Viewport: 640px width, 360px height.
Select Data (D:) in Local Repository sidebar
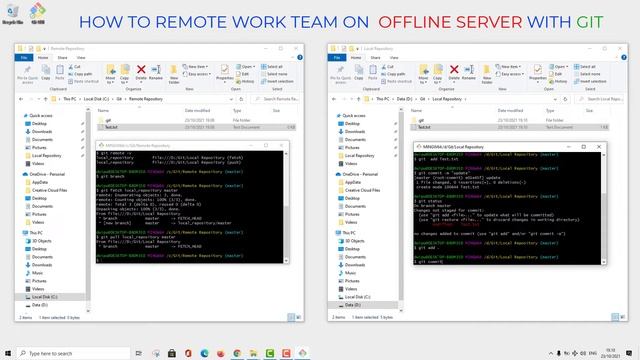353,305
